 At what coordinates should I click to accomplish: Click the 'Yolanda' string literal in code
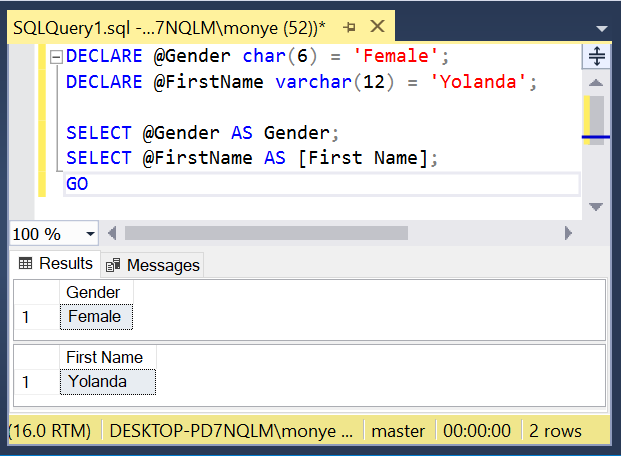point(478,82)
